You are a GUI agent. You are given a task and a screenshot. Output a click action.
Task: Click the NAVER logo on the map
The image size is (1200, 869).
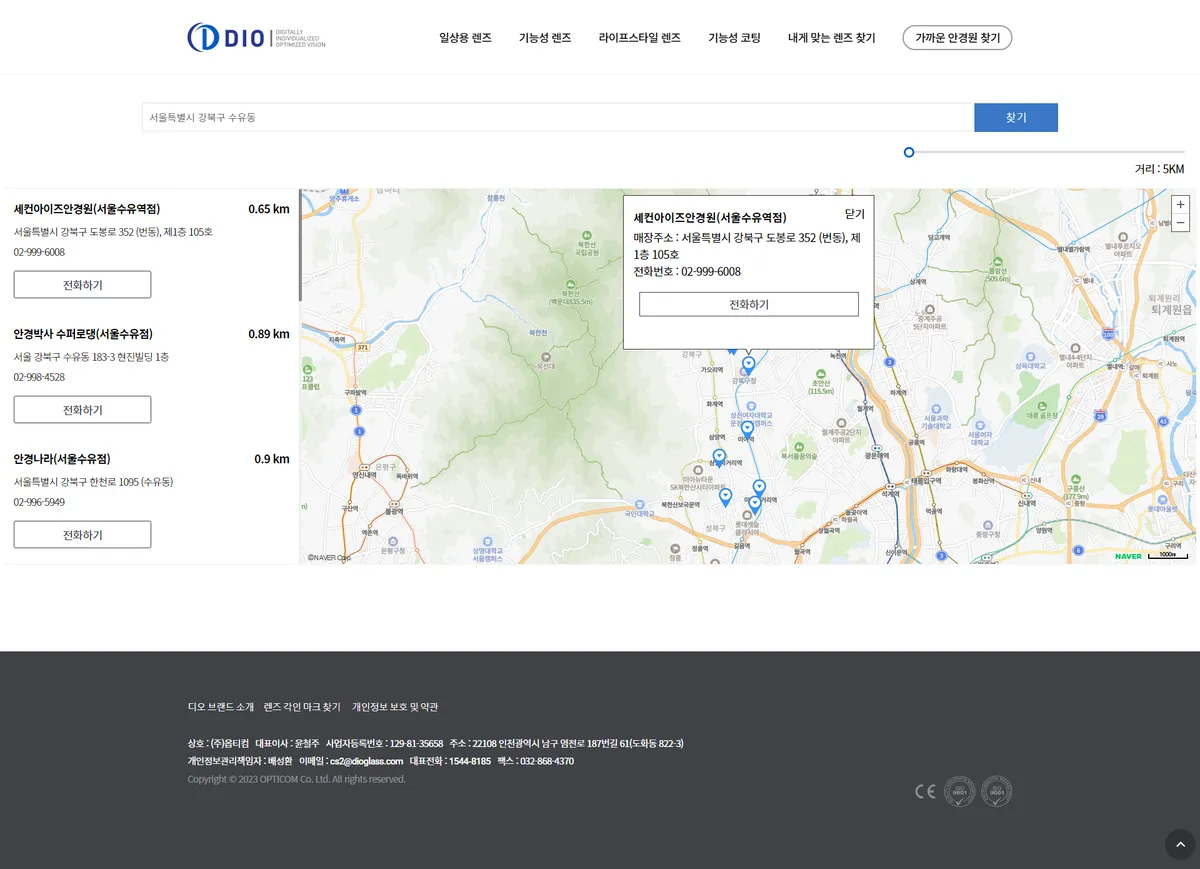point(1128,556)
